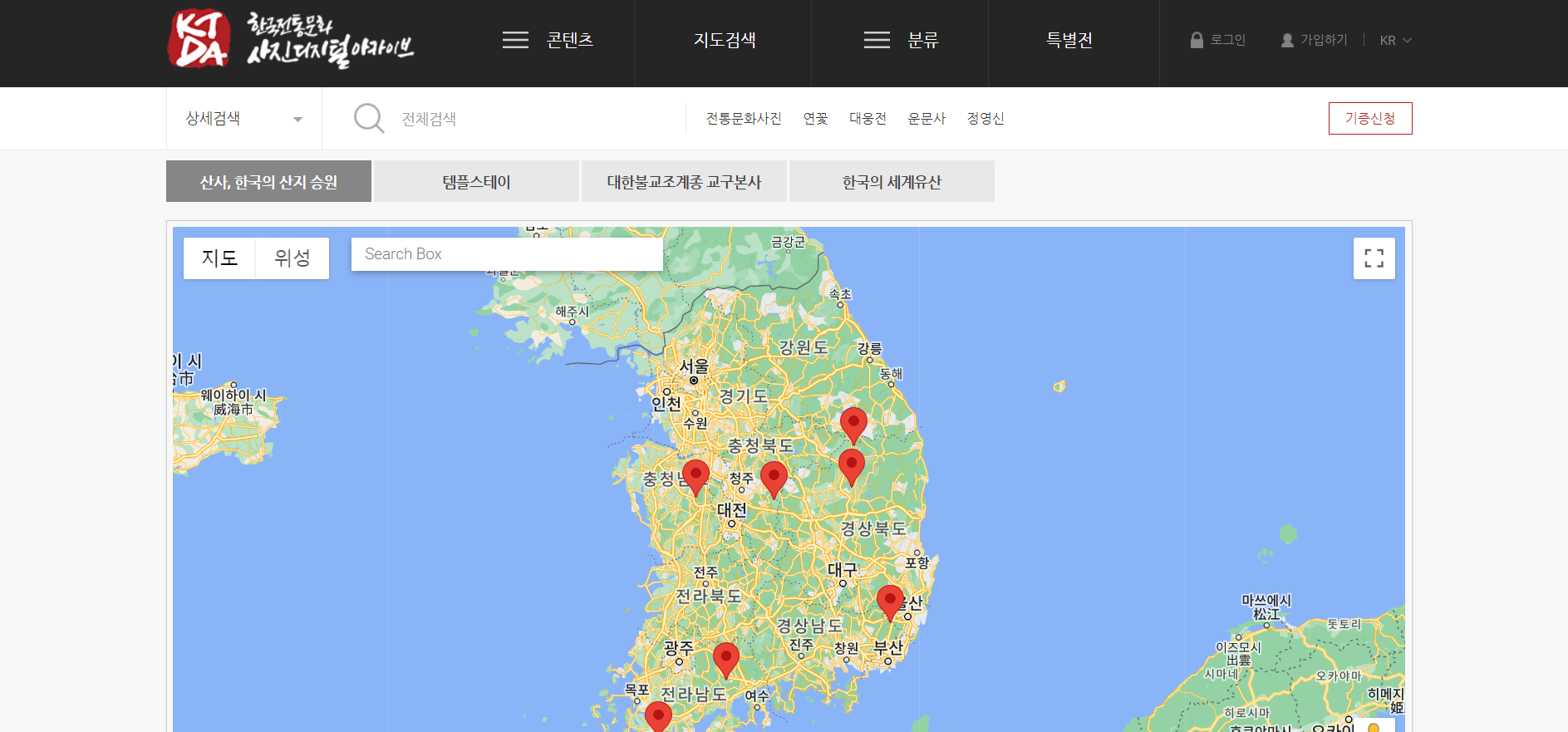Click the map pin near 울산
Screen dimensions: 1568x732
tap(890, 601)
